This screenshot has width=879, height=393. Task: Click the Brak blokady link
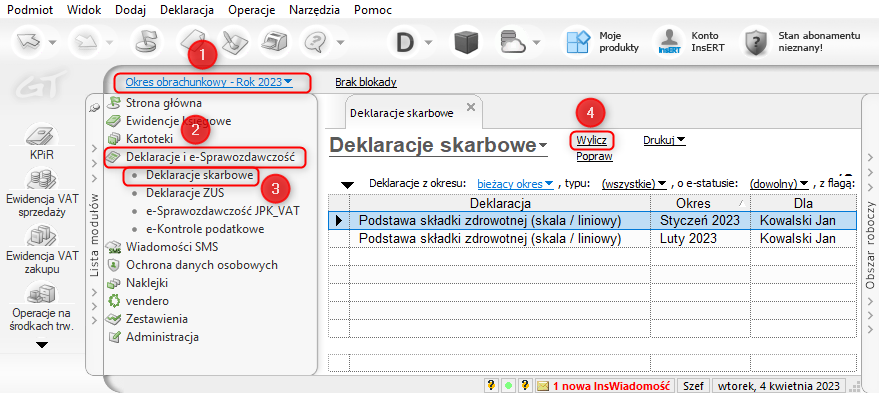366,82
